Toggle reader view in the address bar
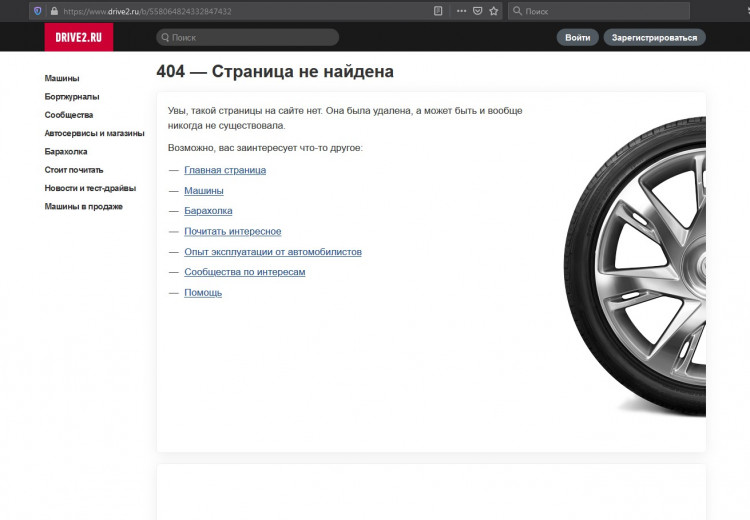Screen dimensions: 750x520 [438, 11]
